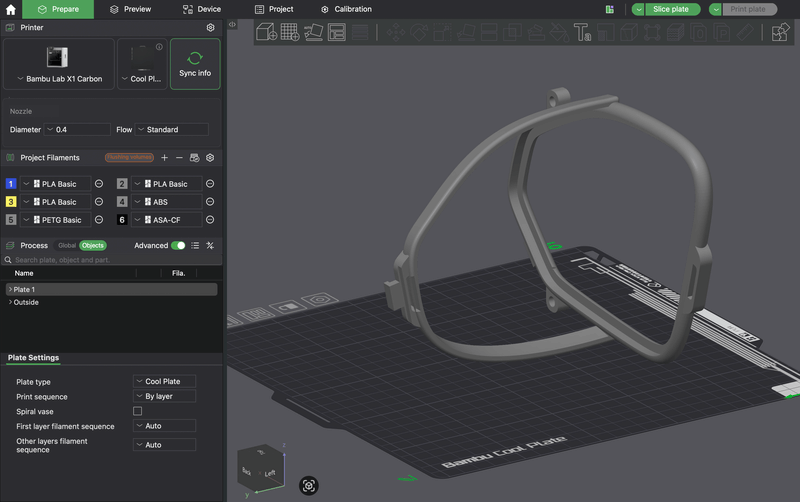Viewport: 800px width, 502px height.
Task: Switch to the Preview tab
Action: [130, 9]
